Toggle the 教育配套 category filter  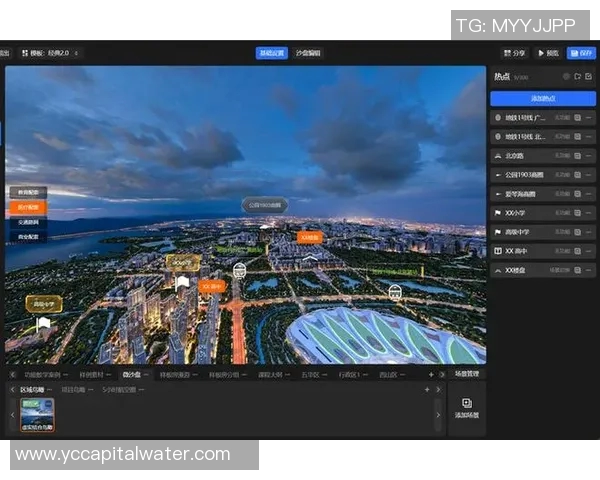coord(27,192)
